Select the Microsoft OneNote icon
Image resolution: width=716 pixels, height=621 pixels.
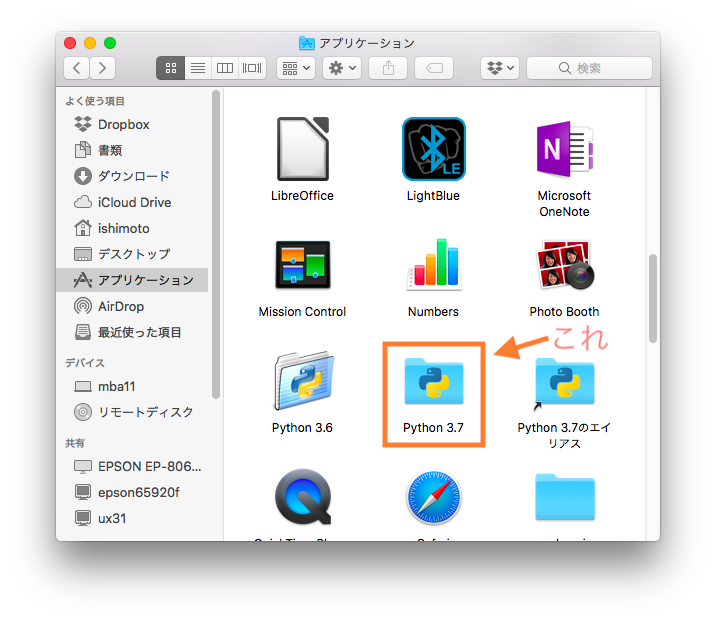tap(564, 149)
